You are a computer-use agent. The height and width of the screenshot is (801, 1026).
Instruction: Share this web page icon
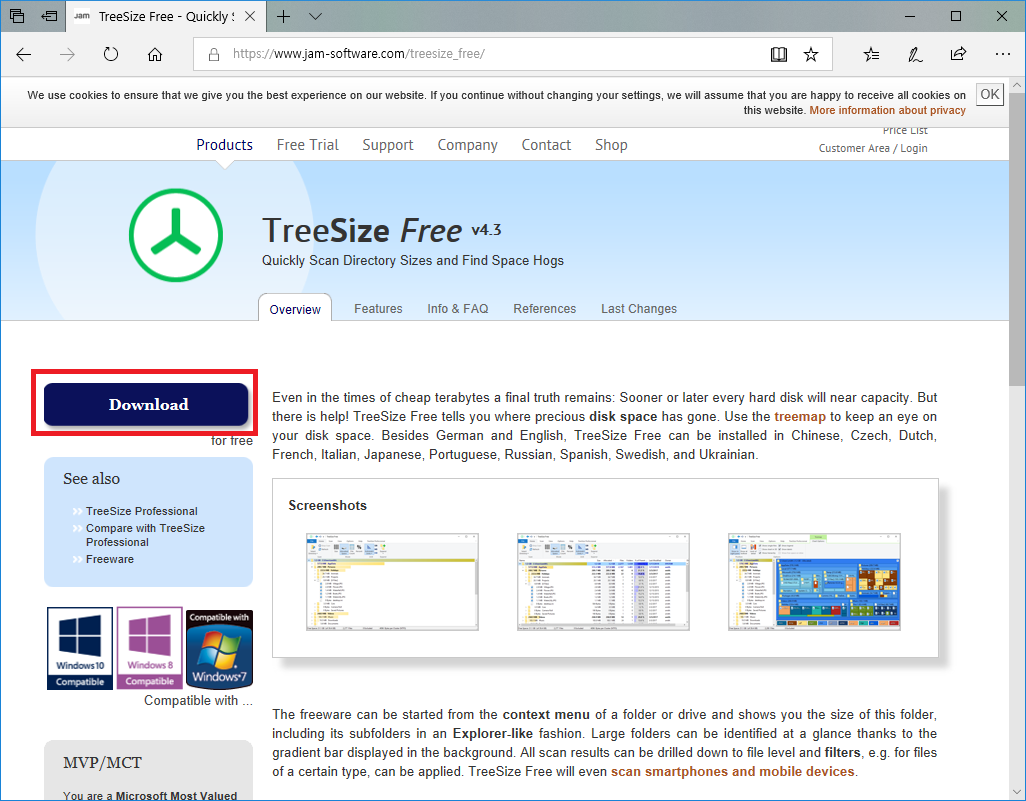click(958, 54)
